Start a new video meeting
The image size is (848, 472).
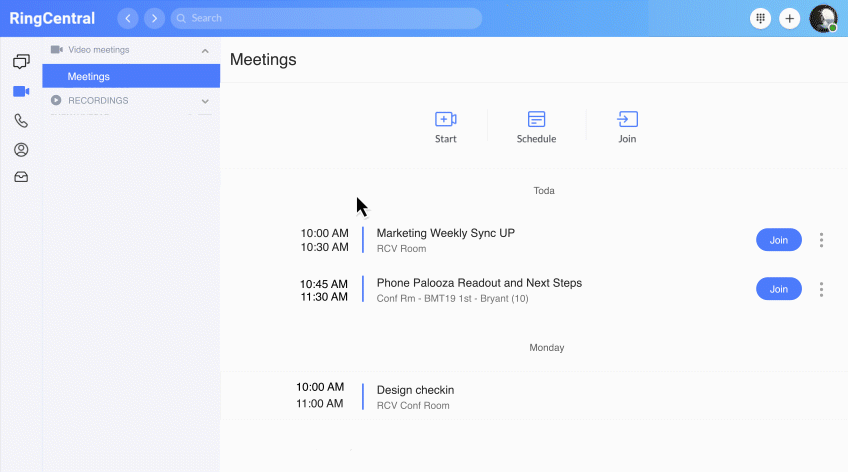click(x=446, y=127)
